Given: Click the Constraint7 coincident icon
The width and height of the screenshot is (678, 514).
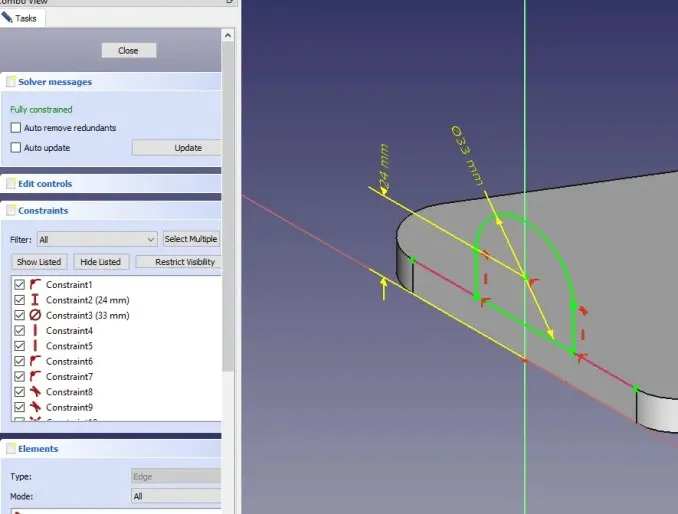Looking at the screenshot, I should pyautogui.click(x=35, y=377).
